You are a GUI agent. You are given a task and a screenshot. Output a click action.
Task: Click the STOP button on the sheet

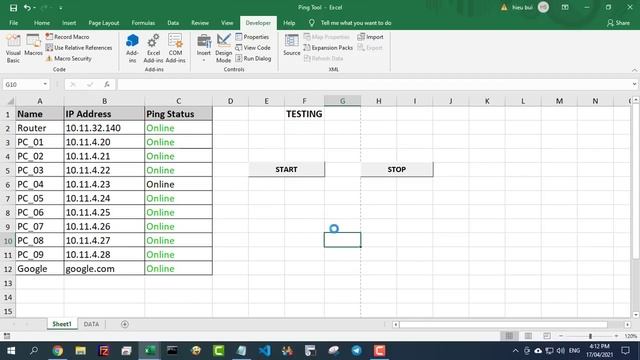click(x=397, y=169)
